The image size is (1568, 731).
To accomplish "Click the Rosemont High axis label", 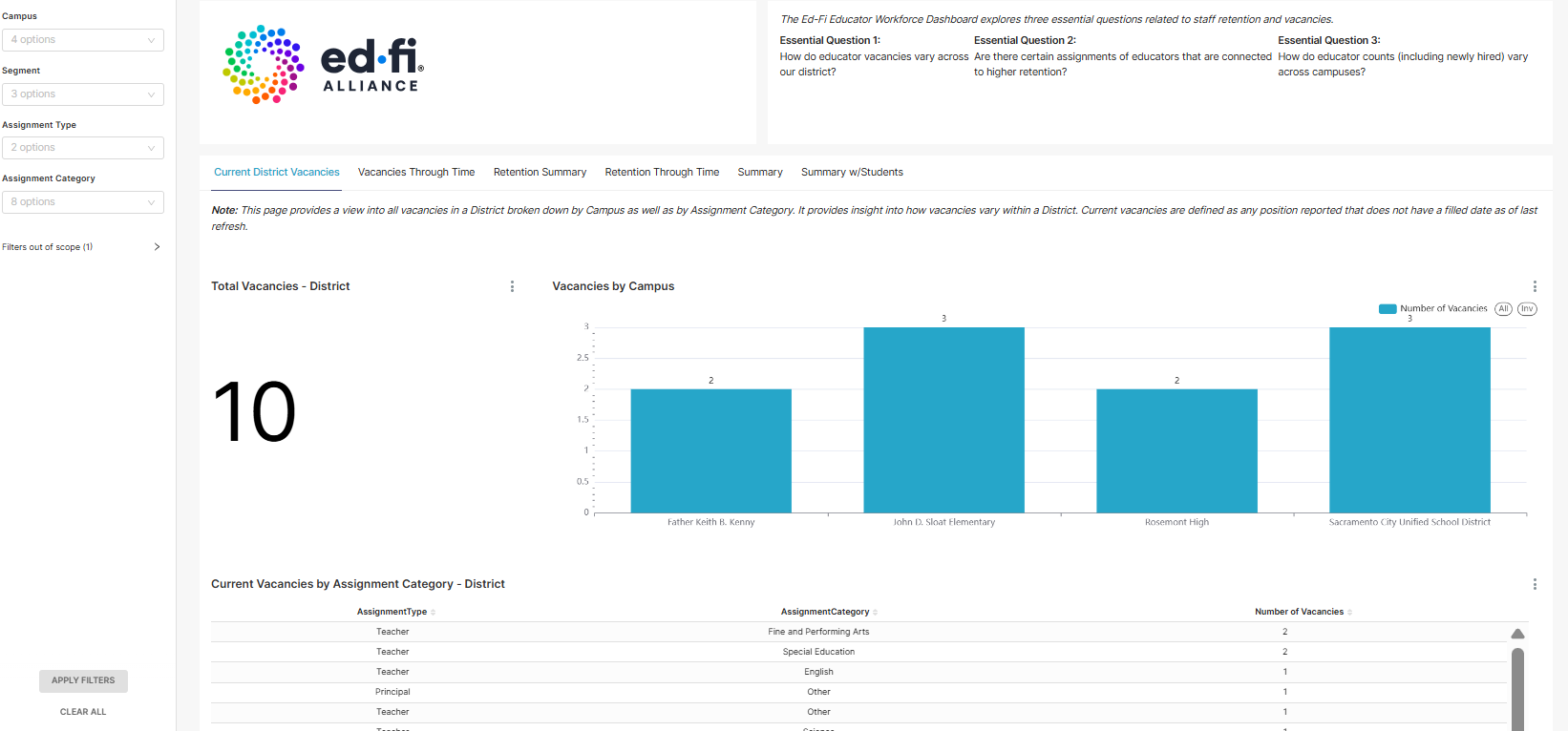I will (x=1177, y=522).
